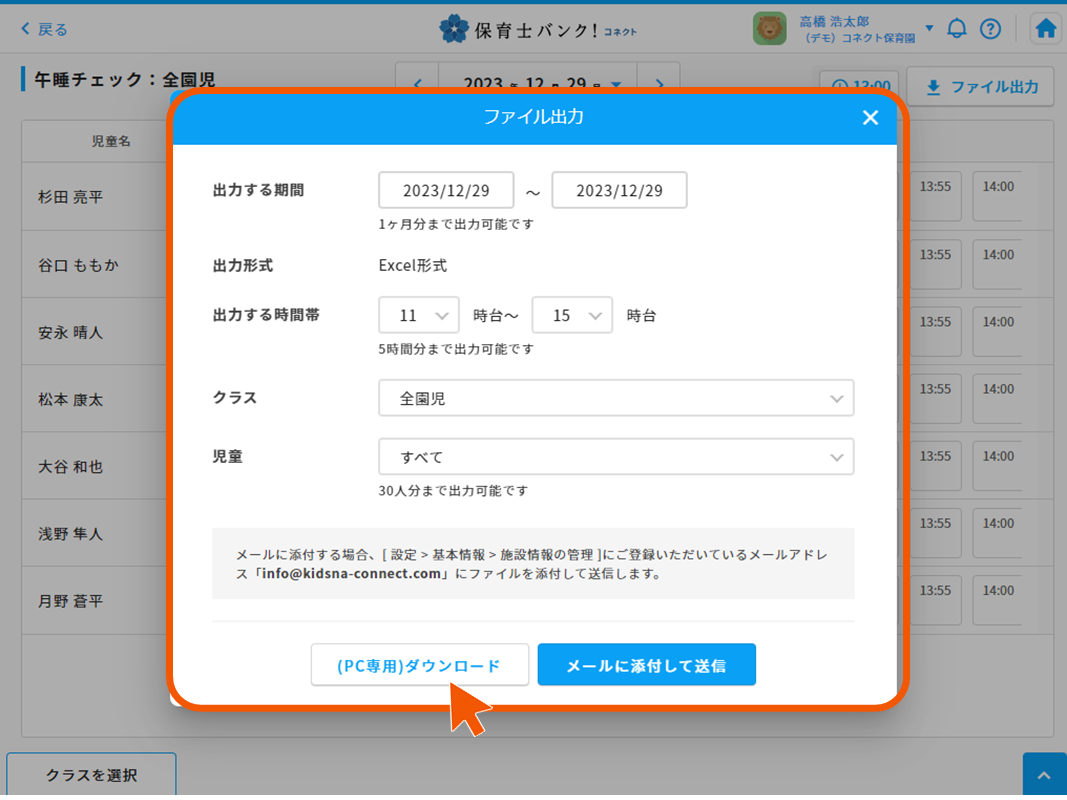Click the lion user avatar
The height and width of the screenshot is (800, 1067).
769,29
